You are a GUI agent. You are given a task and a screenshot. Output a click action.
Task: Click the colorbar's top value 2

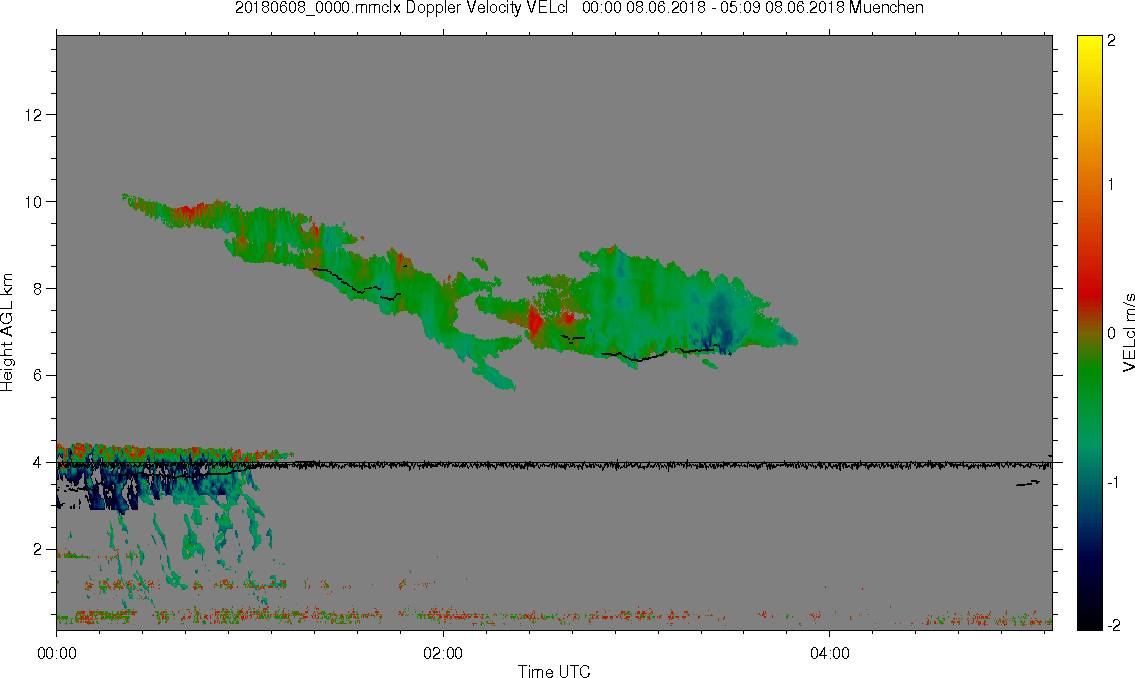[x=1111, y=41]
